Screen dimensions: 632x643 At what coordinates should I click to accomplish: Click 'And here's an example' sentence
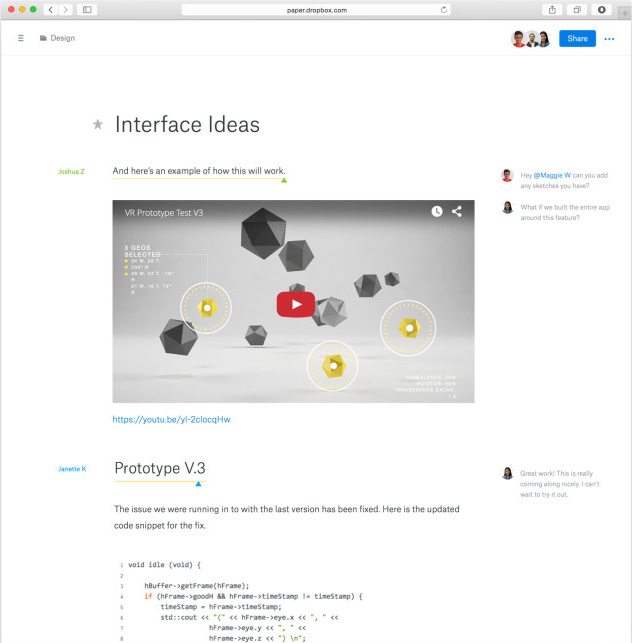click(199, 171)
